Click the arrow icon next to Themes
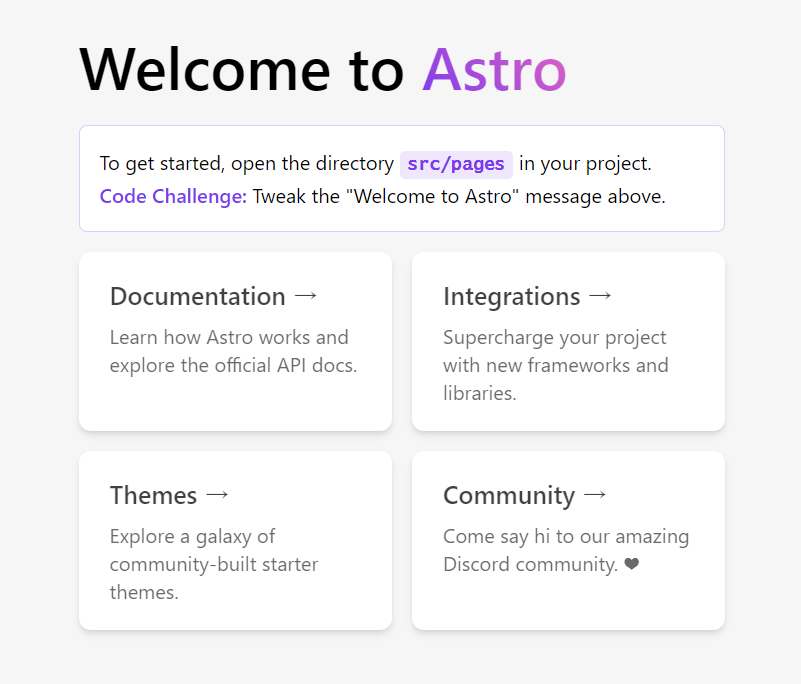Viewport: 801px width, 684px height. (x=219, y=495)
